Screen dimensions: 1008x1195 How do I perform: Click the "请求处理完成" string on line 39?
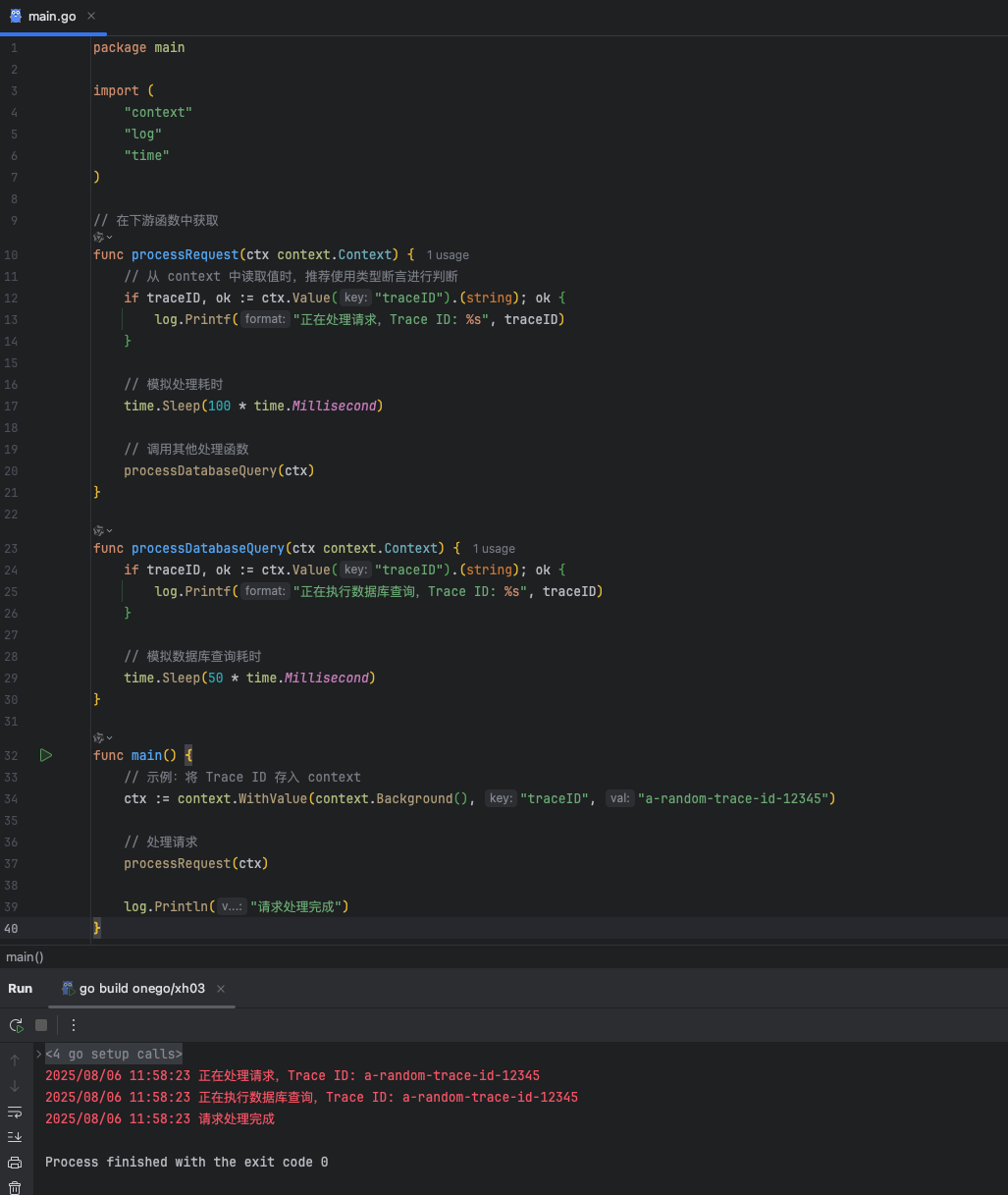tap(296, 906)
